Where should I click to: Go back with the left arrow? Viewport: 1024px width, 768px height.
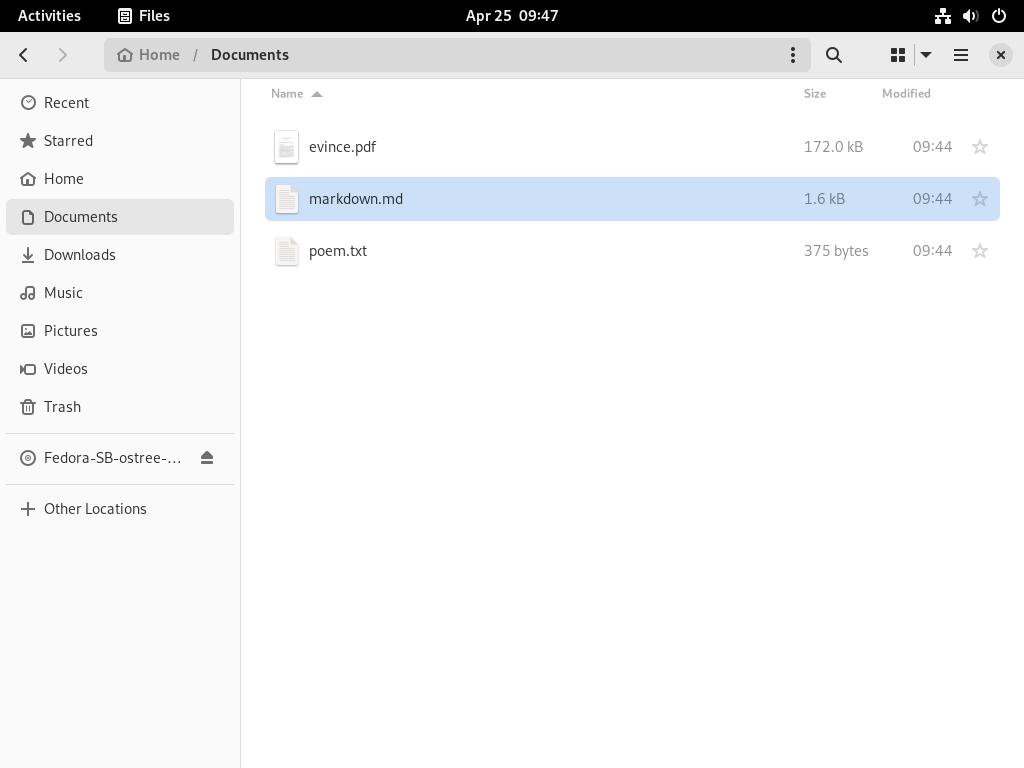[x=24, y=55]
